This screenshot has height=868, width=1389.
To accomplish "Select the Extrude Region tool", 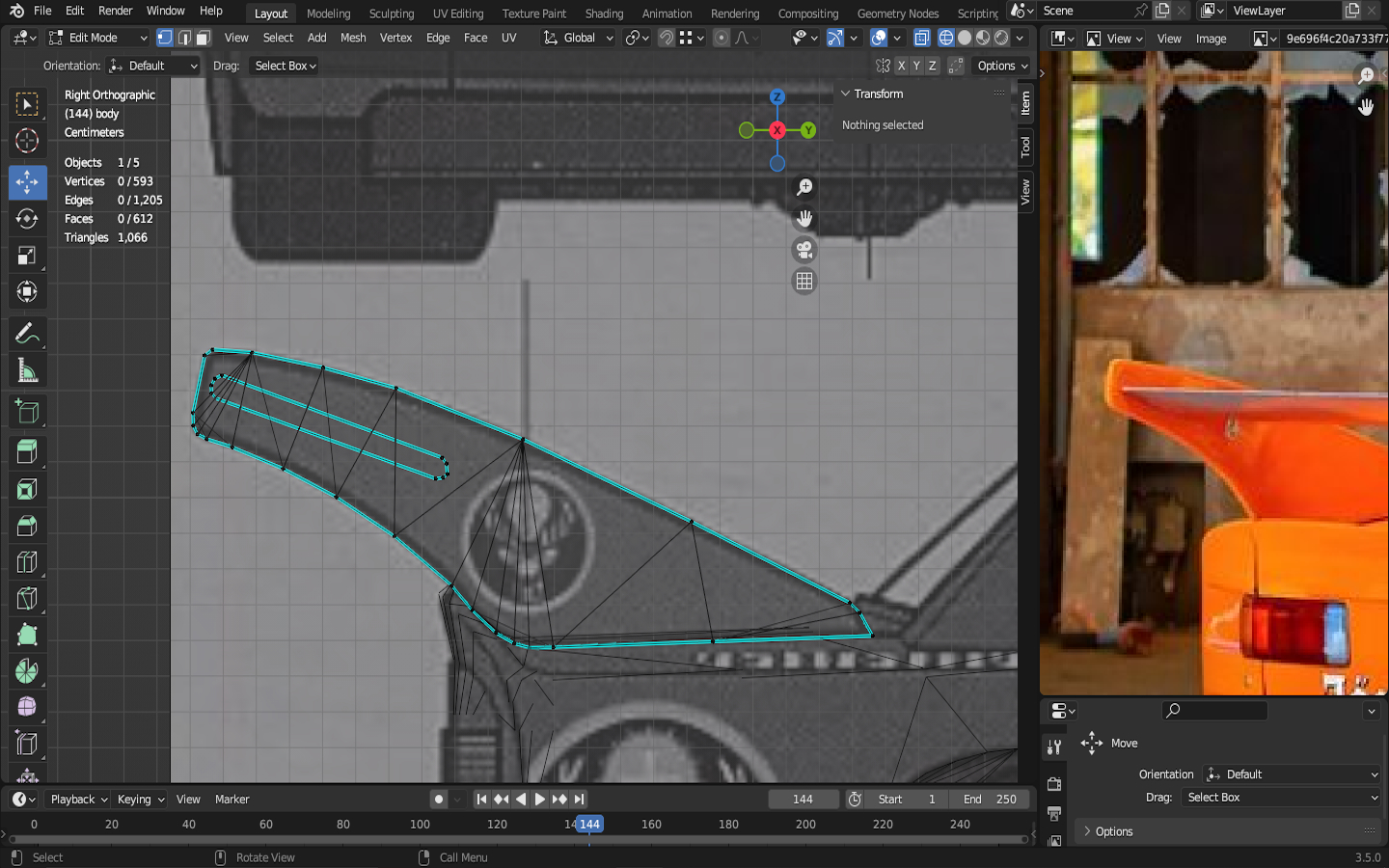I will coord(27,451).
